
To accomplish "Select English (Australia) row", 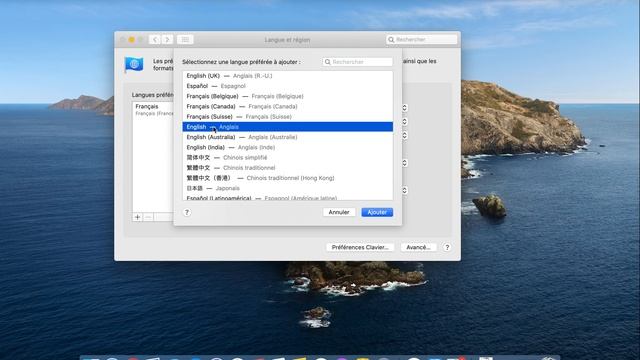I will 287,137.
